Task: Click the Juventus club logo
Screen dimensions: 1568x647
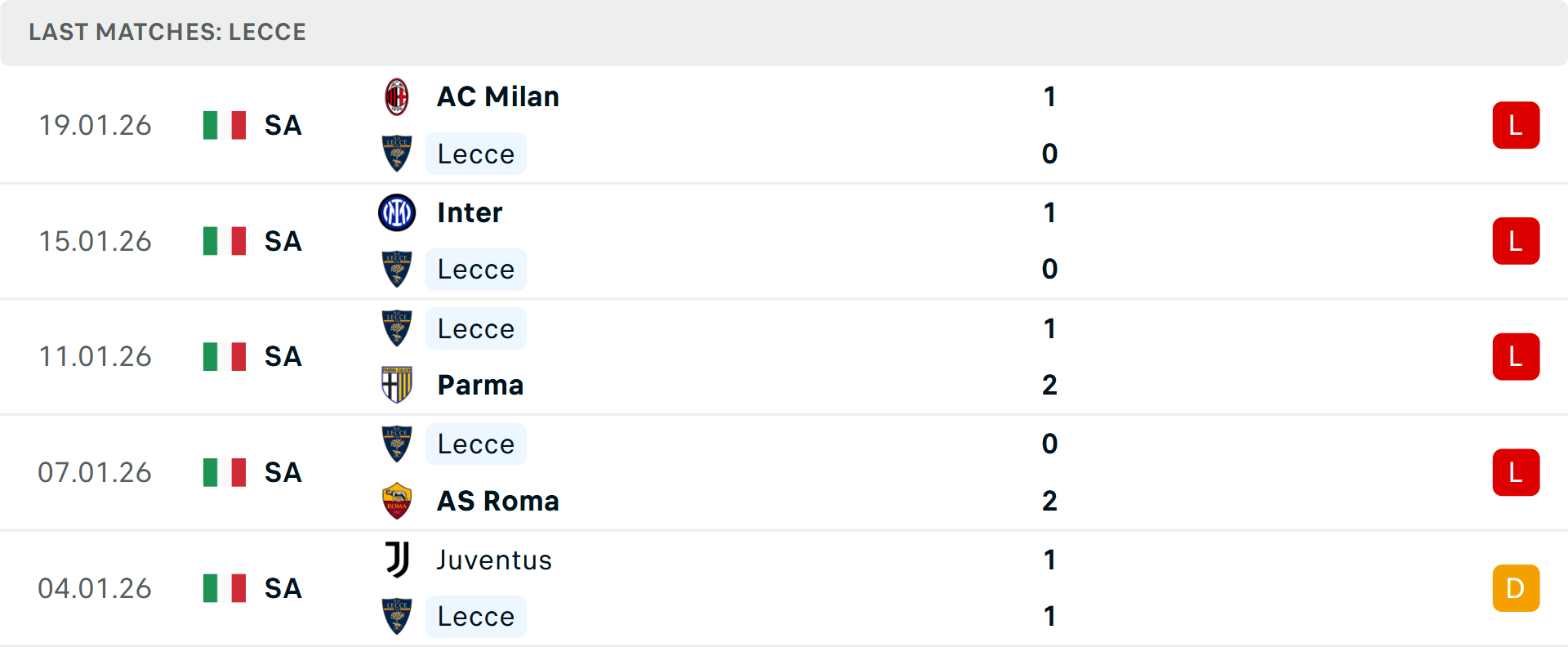Action: 397,560
